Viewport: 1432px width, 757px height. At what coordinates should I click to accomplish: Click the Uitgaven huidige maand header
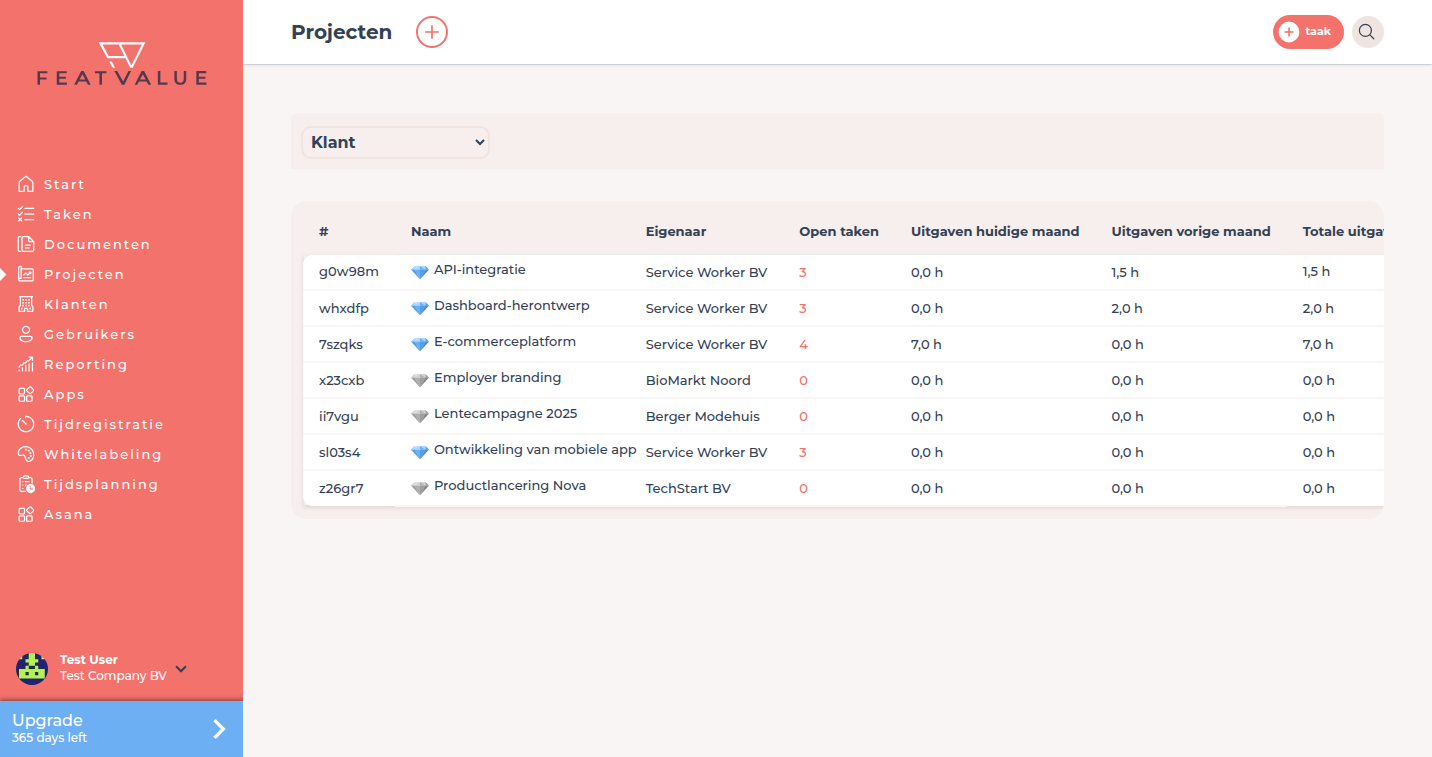(x=995, y=232)
